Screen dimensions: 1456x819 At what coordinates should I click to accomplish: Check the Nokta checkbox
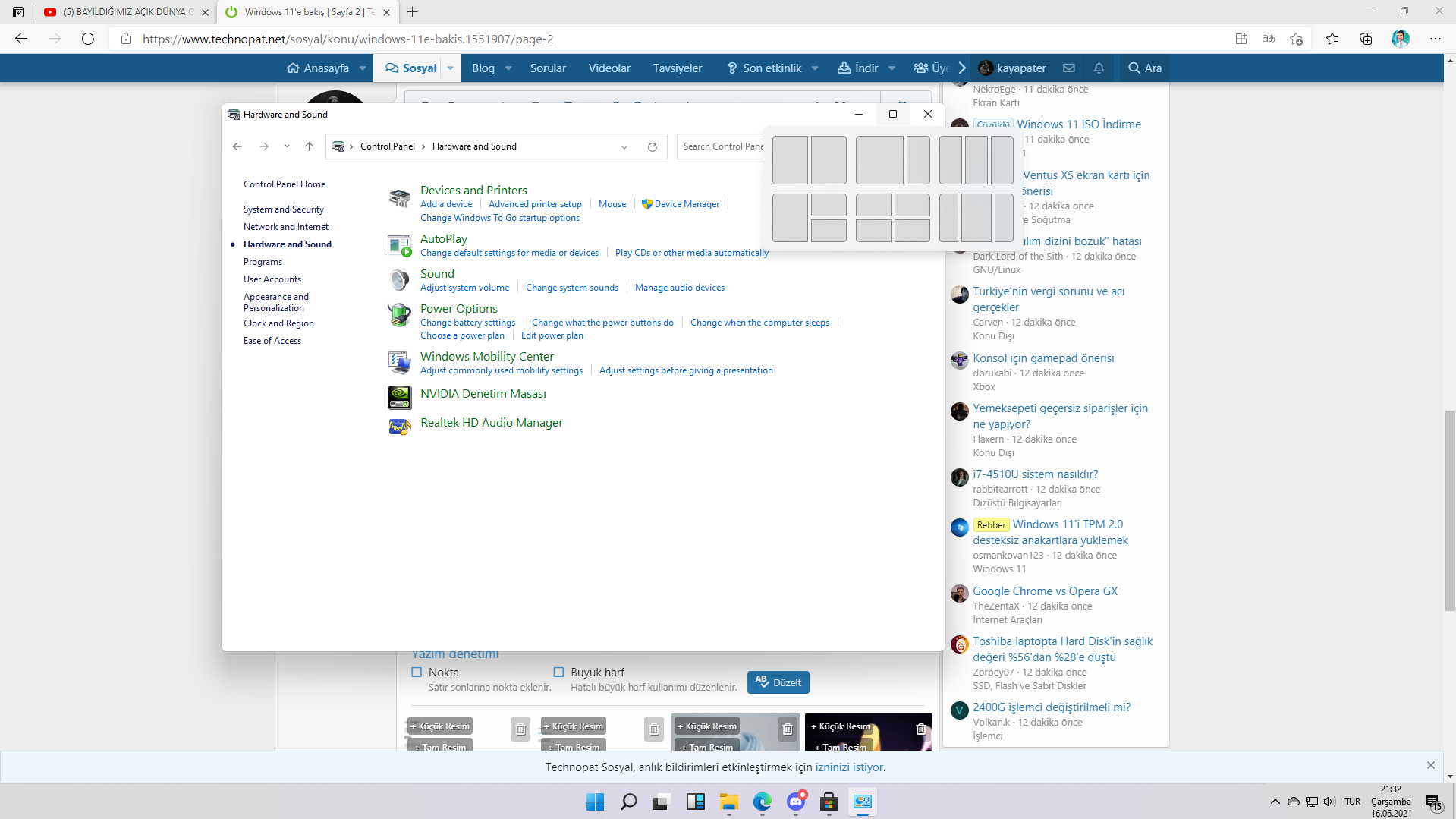click(417, 672)
